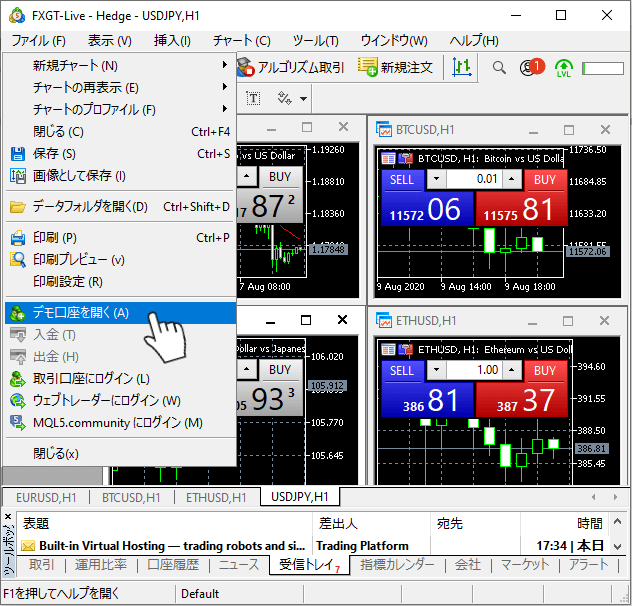Increase ETHUSD lot volume with up arrow
Viewport: 632px width, 606px height.
click(x=512, y=370)
